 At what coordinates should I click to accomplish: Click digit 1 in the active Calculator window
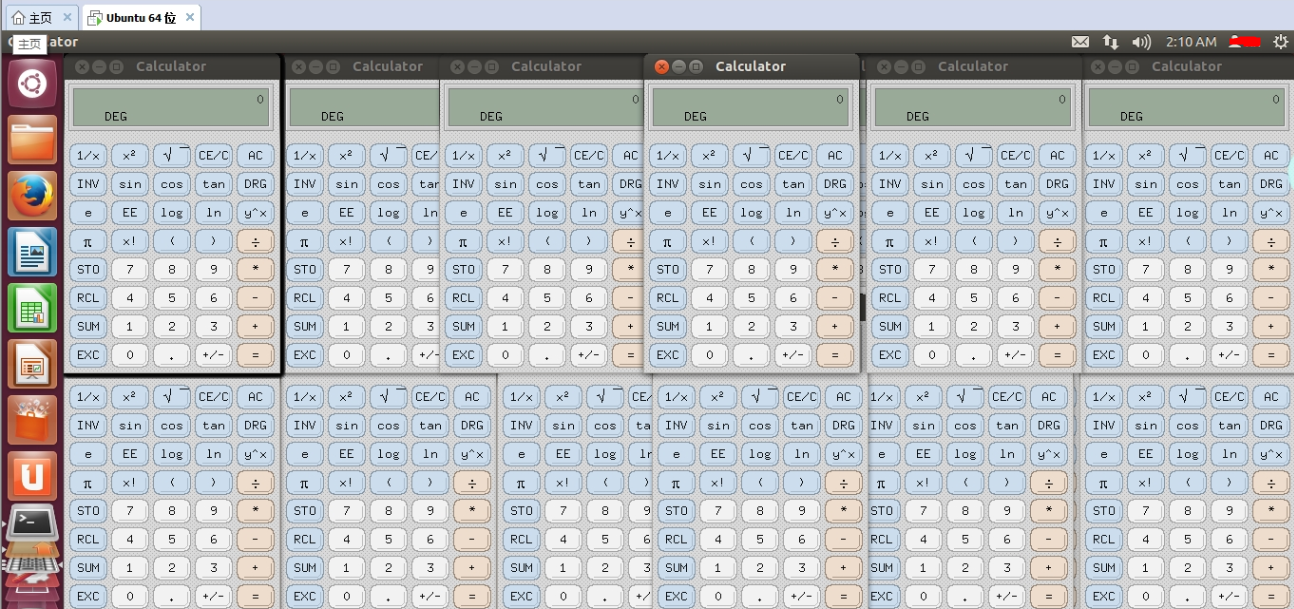(x=709, y=326)
